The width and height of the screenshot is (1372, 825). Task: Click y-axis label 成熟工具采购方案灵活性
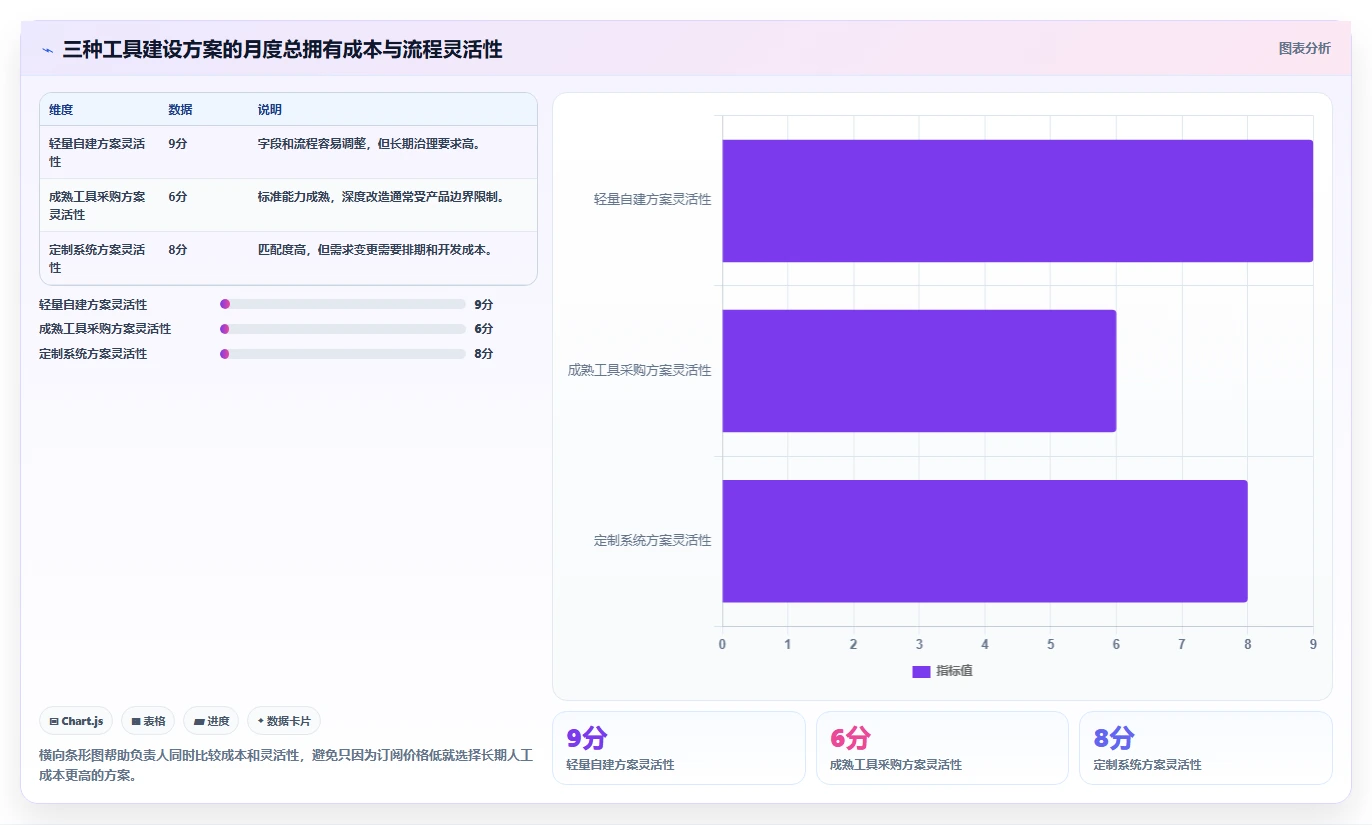coord(640,370)
